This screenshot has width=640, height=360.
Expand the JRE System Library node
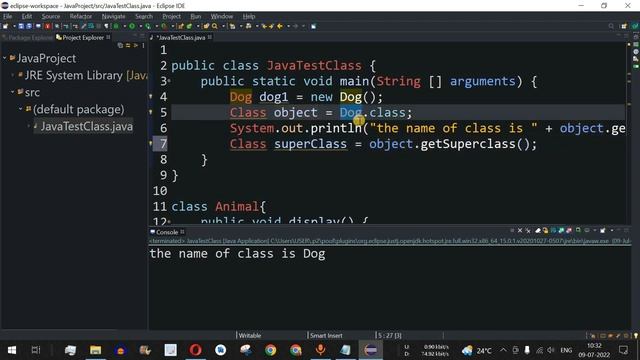click(x=13, y=75)
